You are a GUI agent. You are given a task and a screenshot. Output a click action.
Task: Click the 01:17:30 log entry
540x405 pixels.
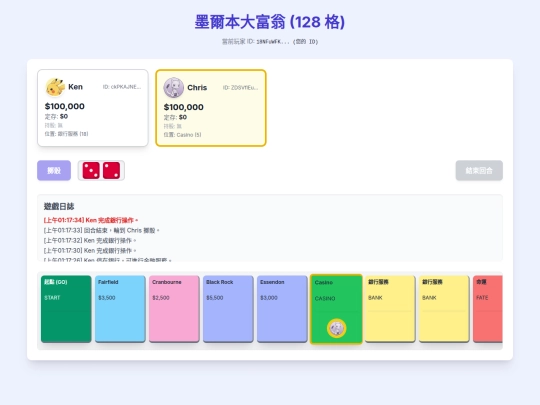[x=90, y=250]
